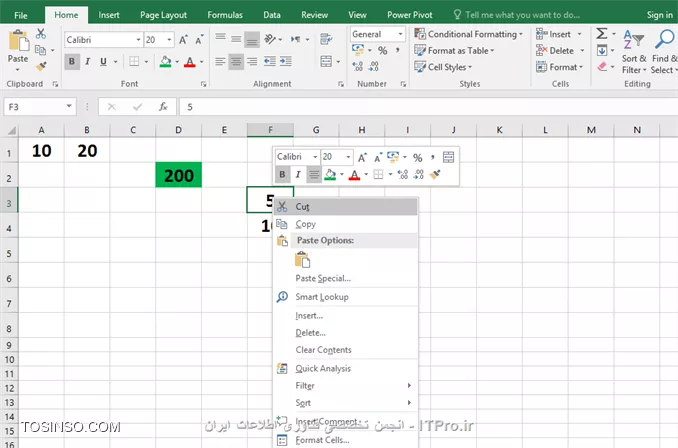
Task: Click the Format cells ribbon button
Action: click(x=560, y=67)
